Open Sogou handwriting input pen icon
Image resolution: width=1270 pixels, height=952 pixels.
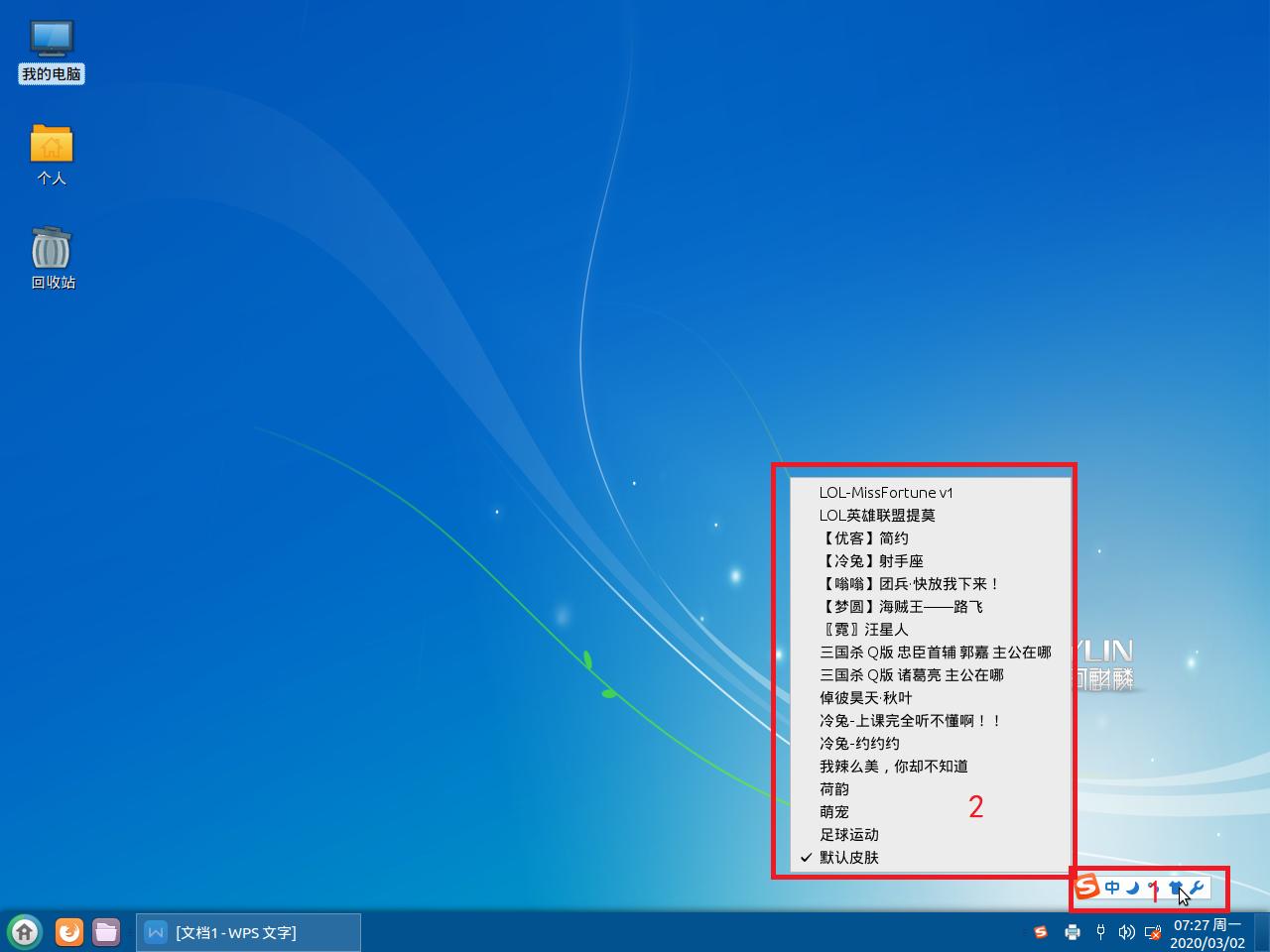(x=1154, y=888)
